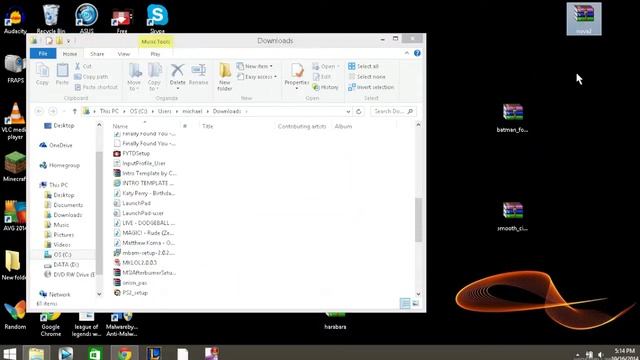This screenshot has height=360, width=640.
Task: Switch to the Share ribbon tab
Action: coord(97,53)
